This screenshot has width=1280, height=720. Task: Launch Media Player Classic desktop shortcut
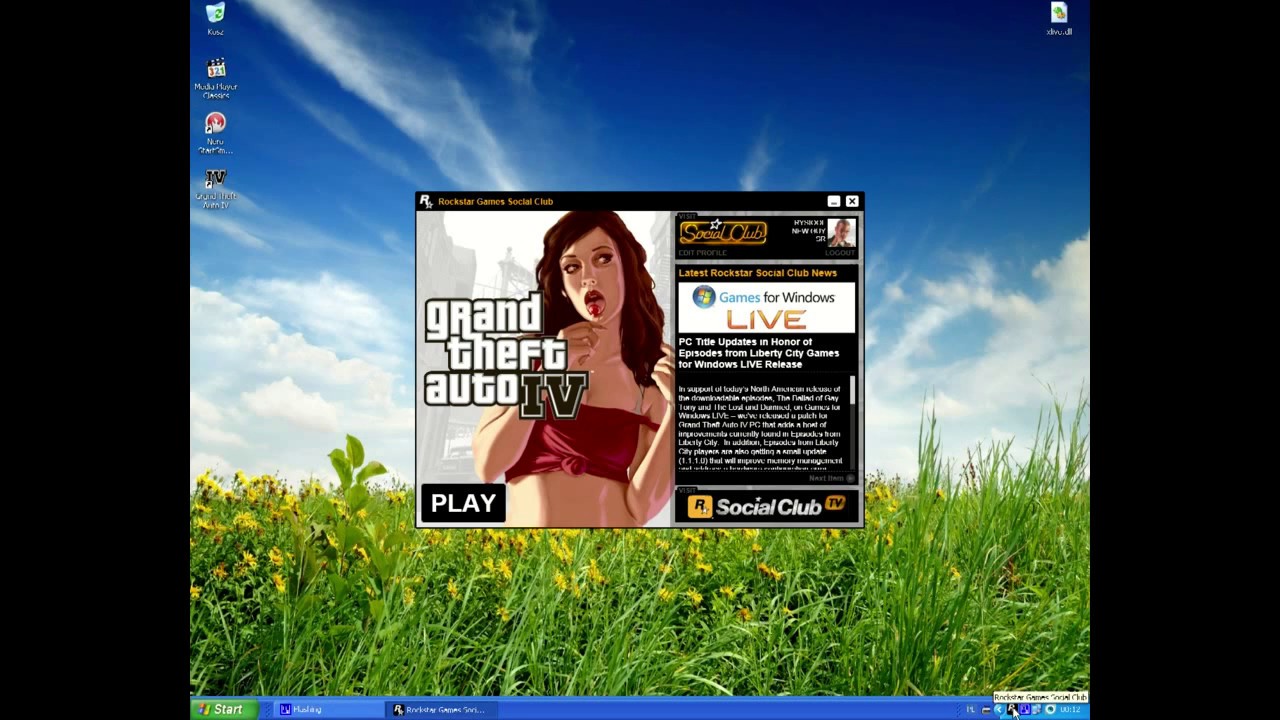click(215, 78)
